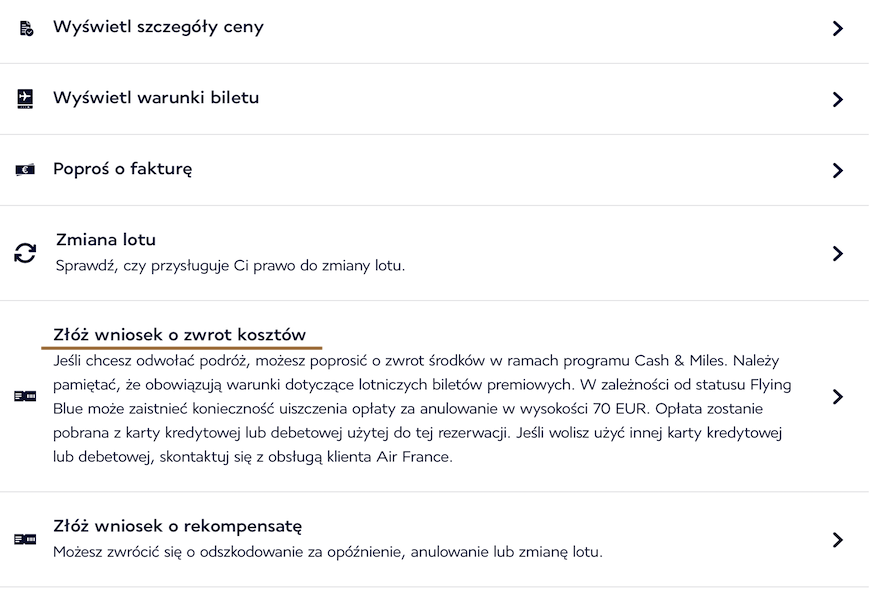Click the euro invoice icon

pos(25,170)
